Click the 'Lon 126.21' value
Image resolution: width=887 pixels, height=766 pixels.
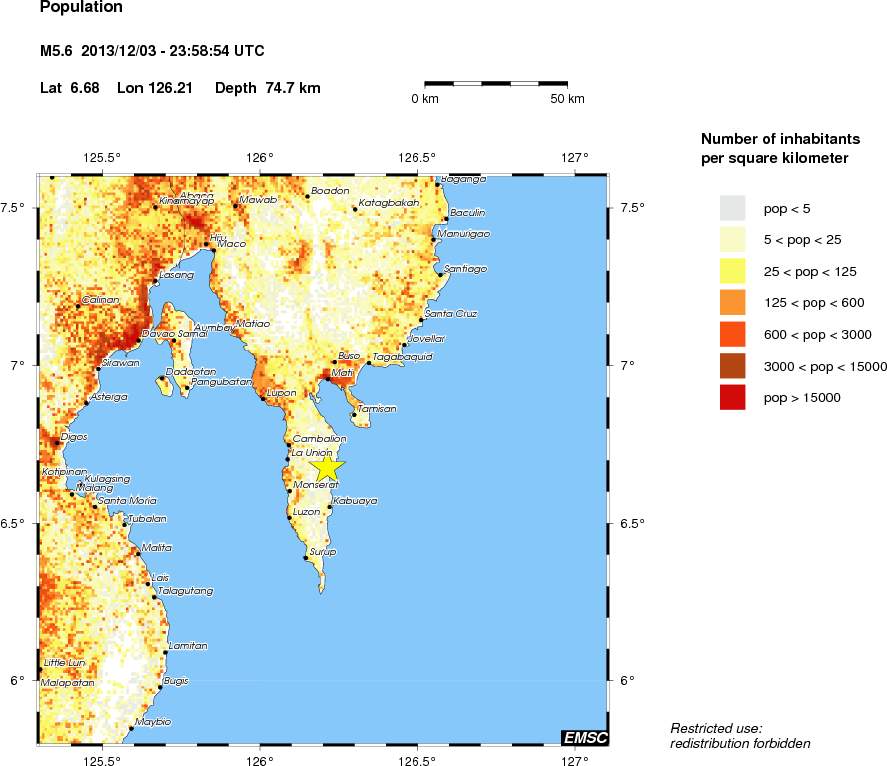tap(154, 88)
